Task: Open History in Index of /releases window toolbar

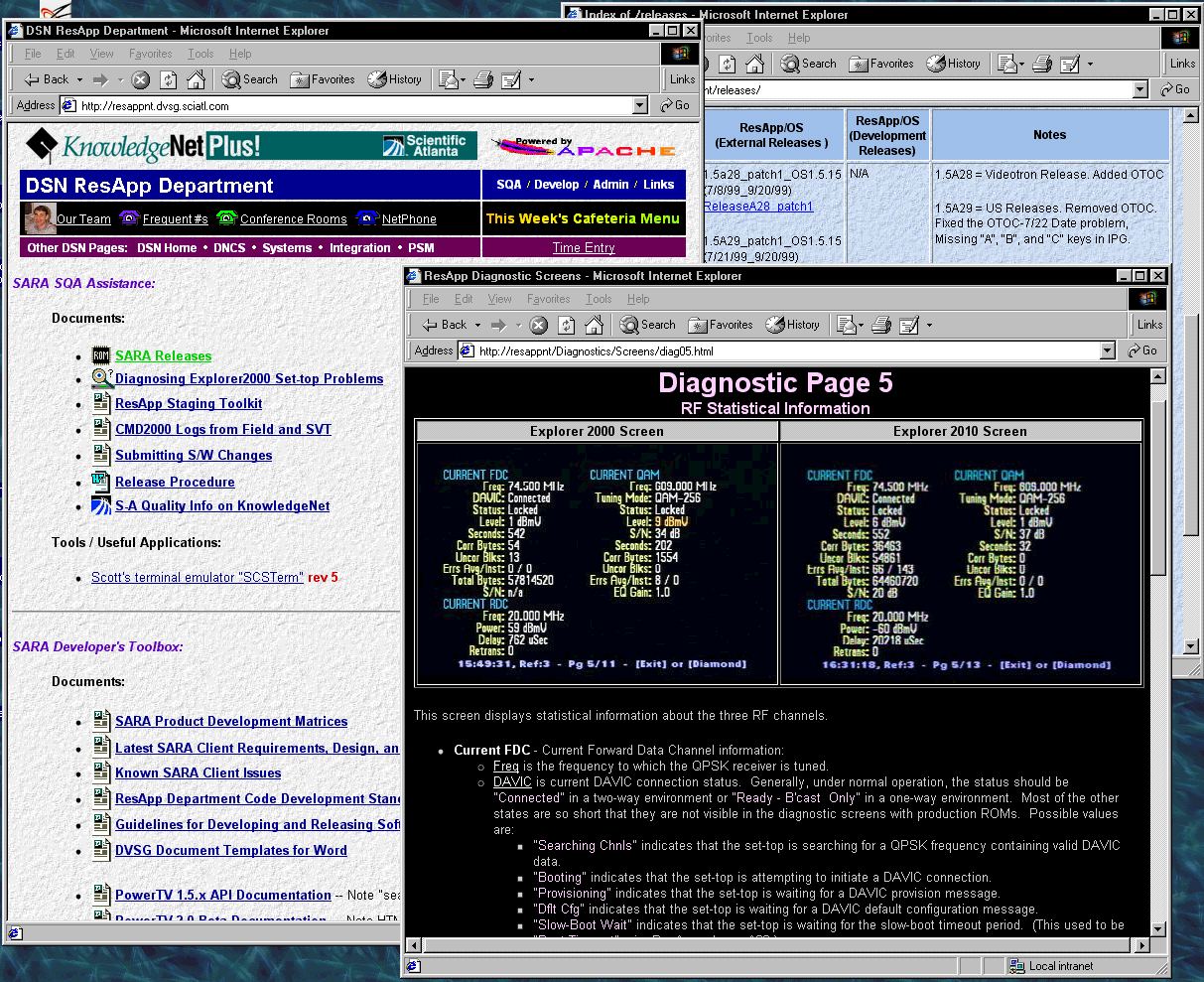Action: click(x=954, y=64)
